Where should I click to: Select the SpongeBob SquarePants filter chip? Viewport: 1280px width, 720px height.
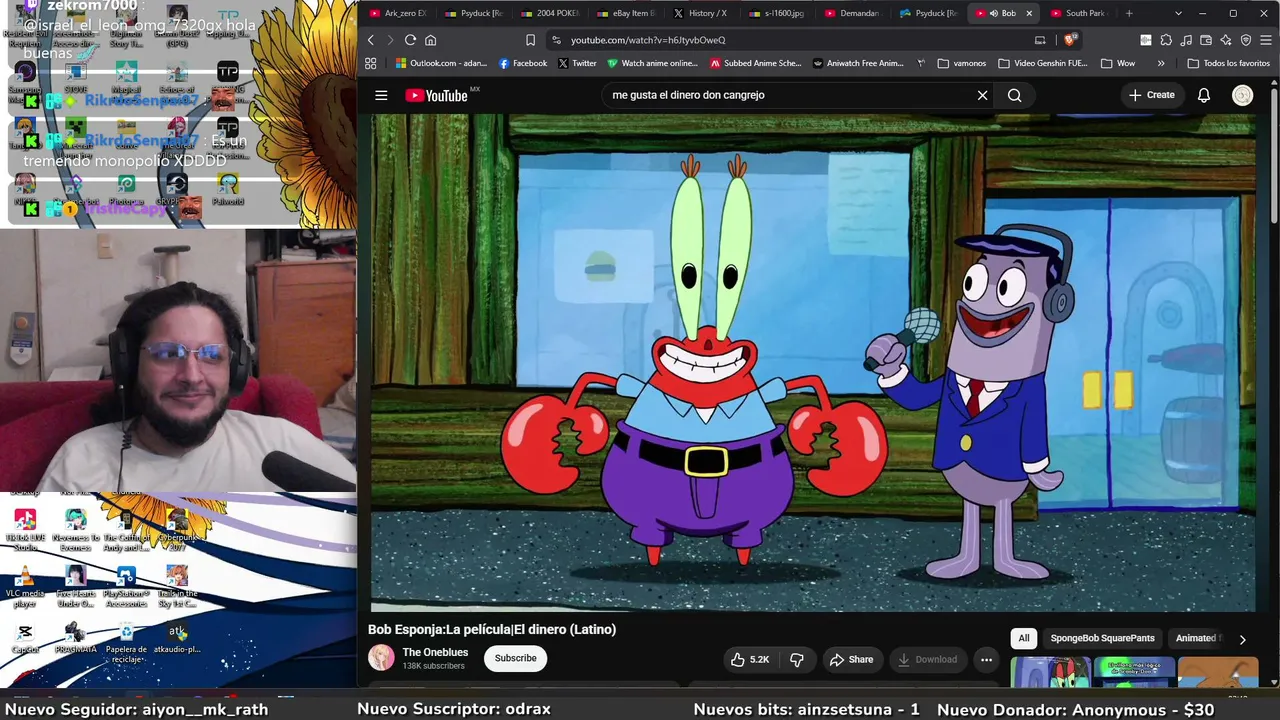1102,638
